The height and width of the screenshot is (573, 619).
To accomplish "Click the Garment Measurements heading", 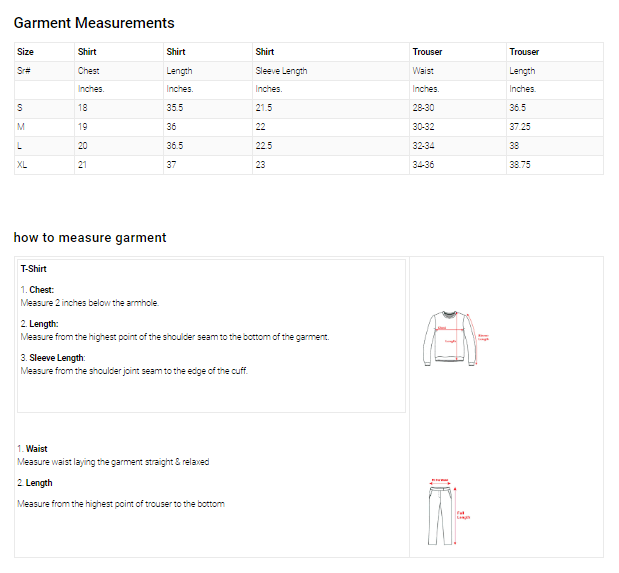I will (x=94, y=23).
